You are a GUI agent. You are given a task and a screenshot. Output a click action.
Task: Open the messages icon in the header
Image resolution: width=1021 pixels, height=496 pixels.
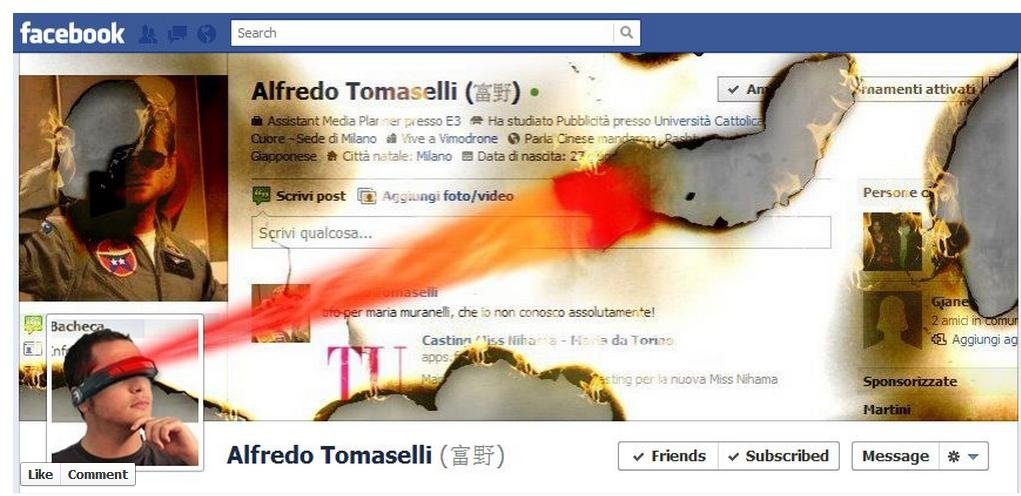[177, 33]
